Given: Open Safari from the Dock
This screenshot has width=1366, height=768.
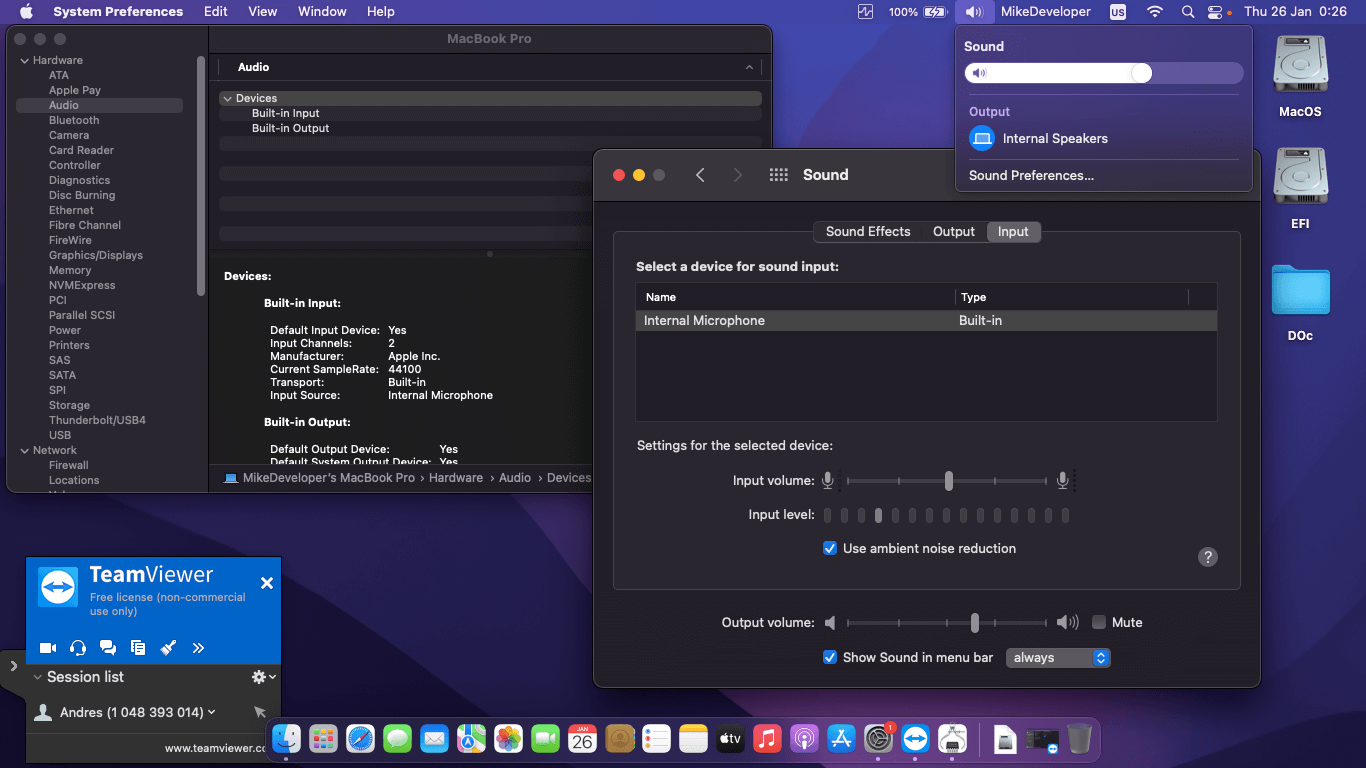Looking at the screenshot, I should click(x=360, y=739).
